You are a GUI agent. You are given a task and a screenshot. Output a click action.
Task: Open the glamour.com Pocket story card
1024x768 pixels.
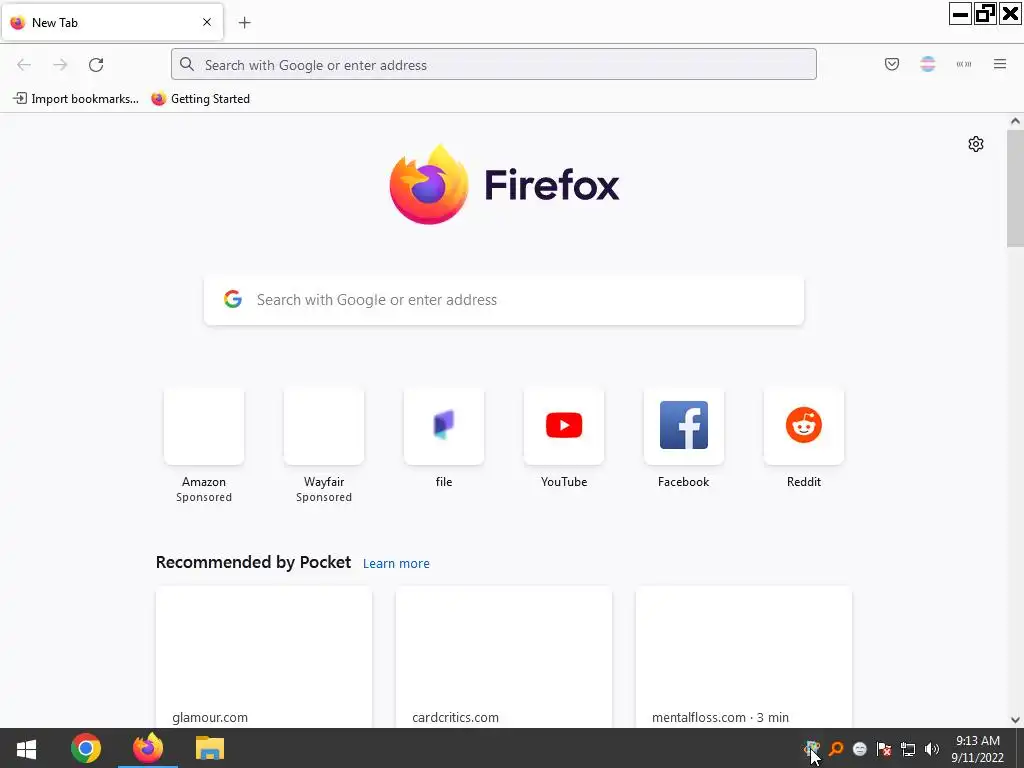264,656
